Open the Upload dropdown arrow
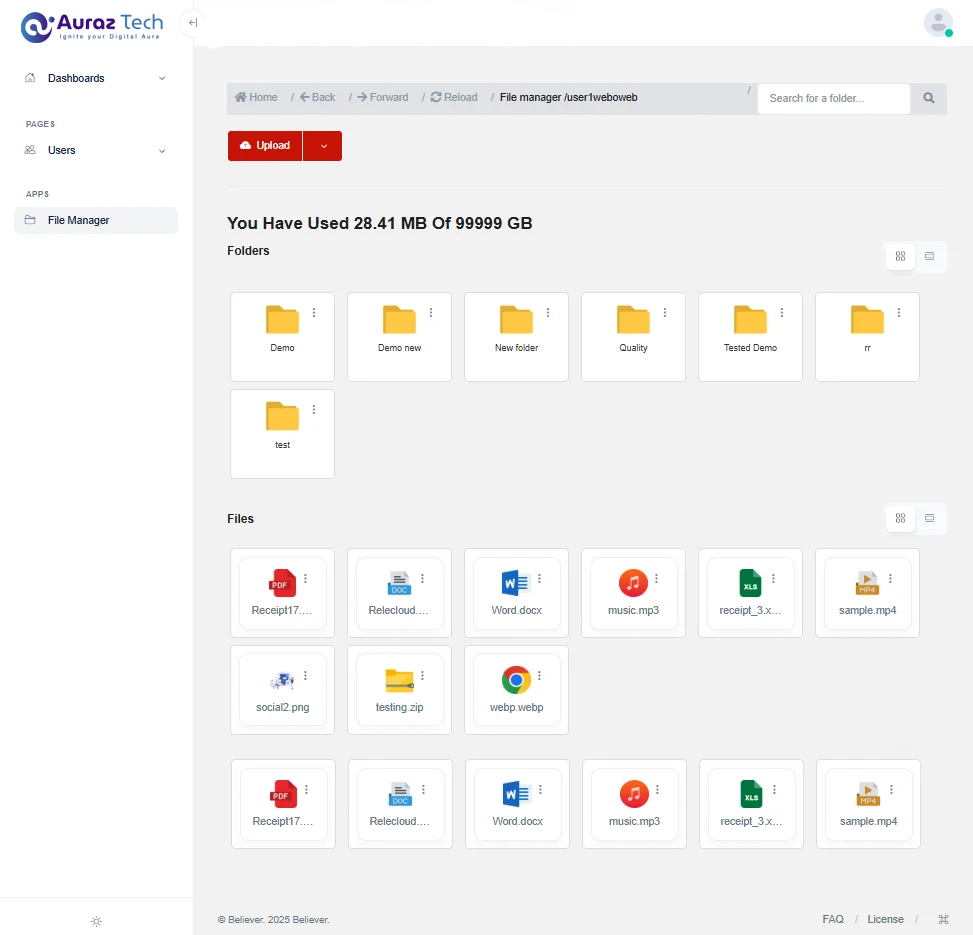The image size is (973, 935). tap(322, 146)
